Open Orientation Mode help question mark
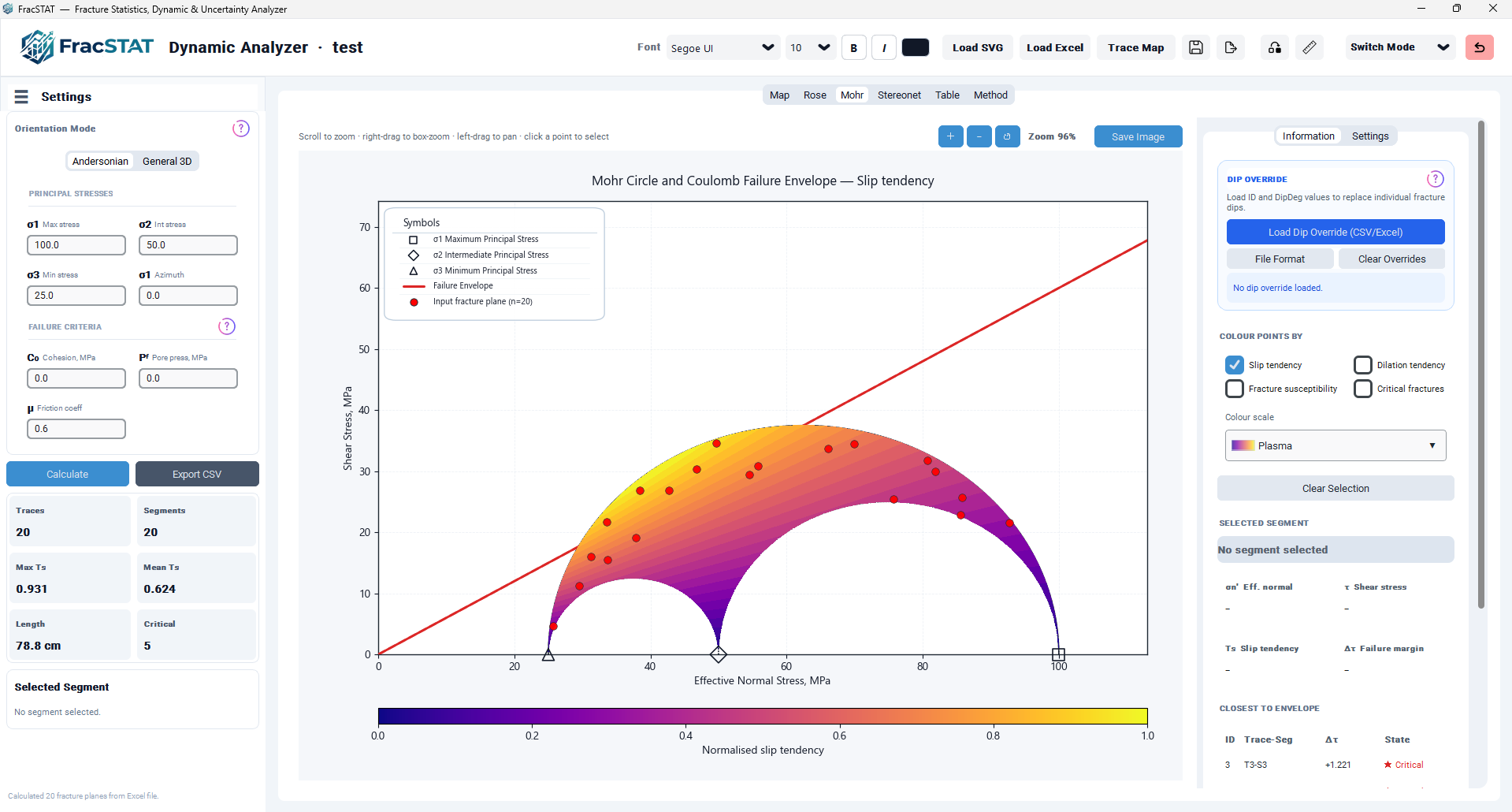This screenshot has width=1512, height=812. [241, 129]
